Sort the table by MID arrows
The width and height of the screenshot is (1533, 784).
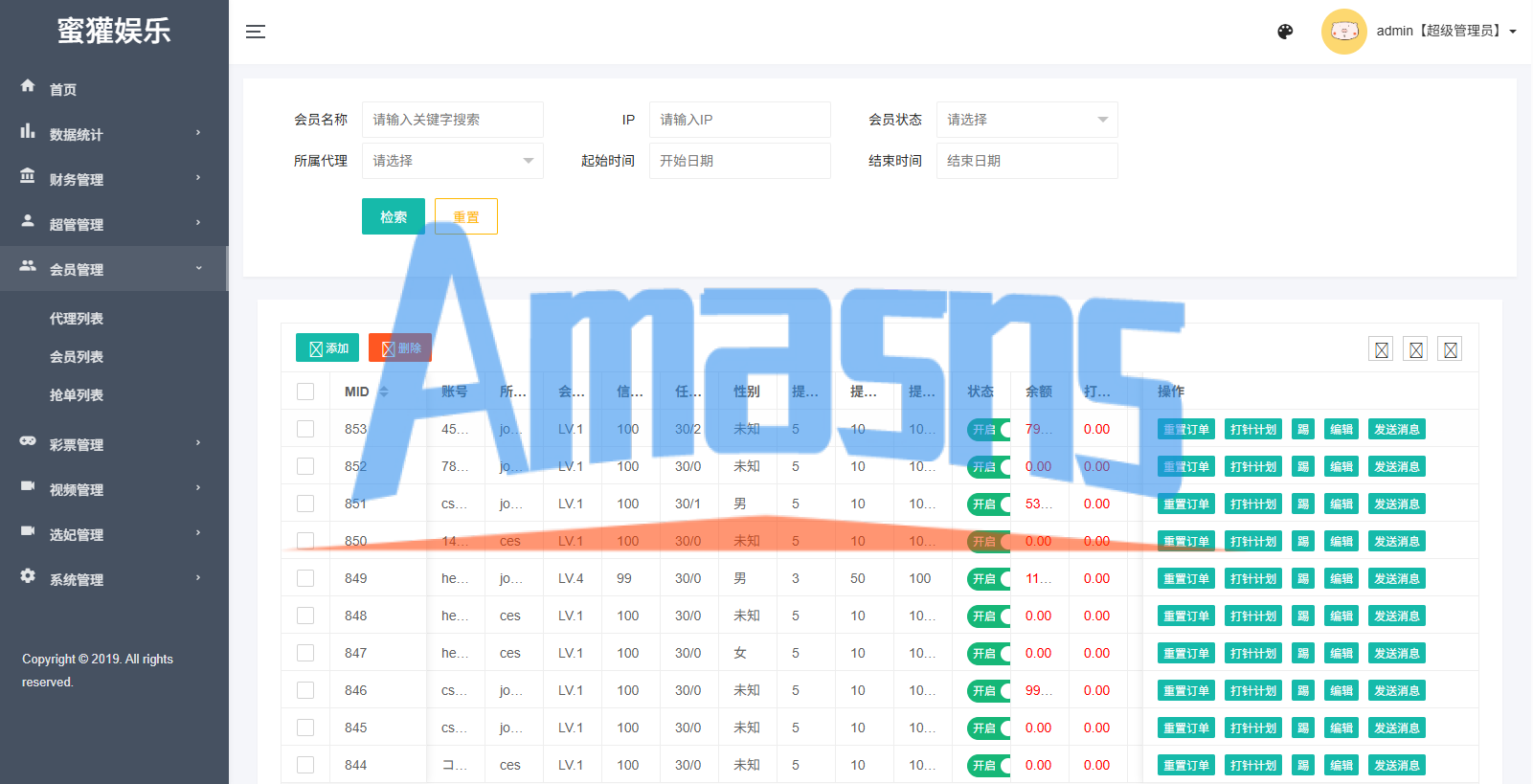(384, 392)
